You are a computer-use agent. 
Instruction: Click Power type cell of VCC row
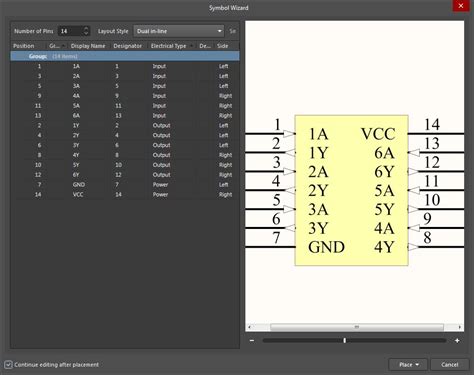(x=160, y=194)
